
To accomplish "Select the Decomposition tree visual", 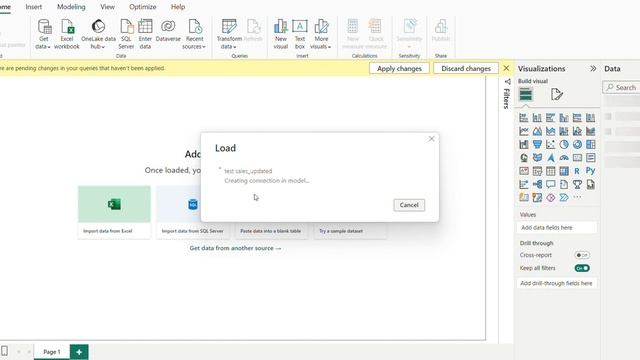I will tap(537, 184).
